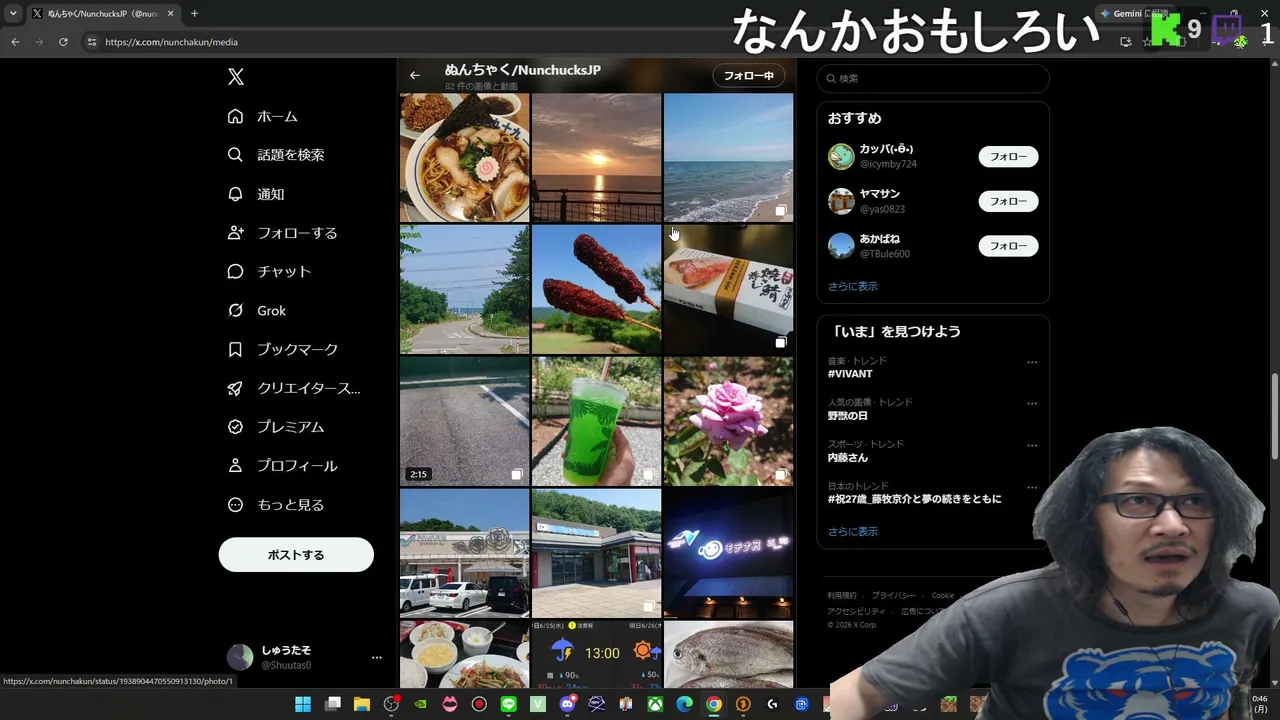Click the Chrome icon in the taskbar

(714, 704)
